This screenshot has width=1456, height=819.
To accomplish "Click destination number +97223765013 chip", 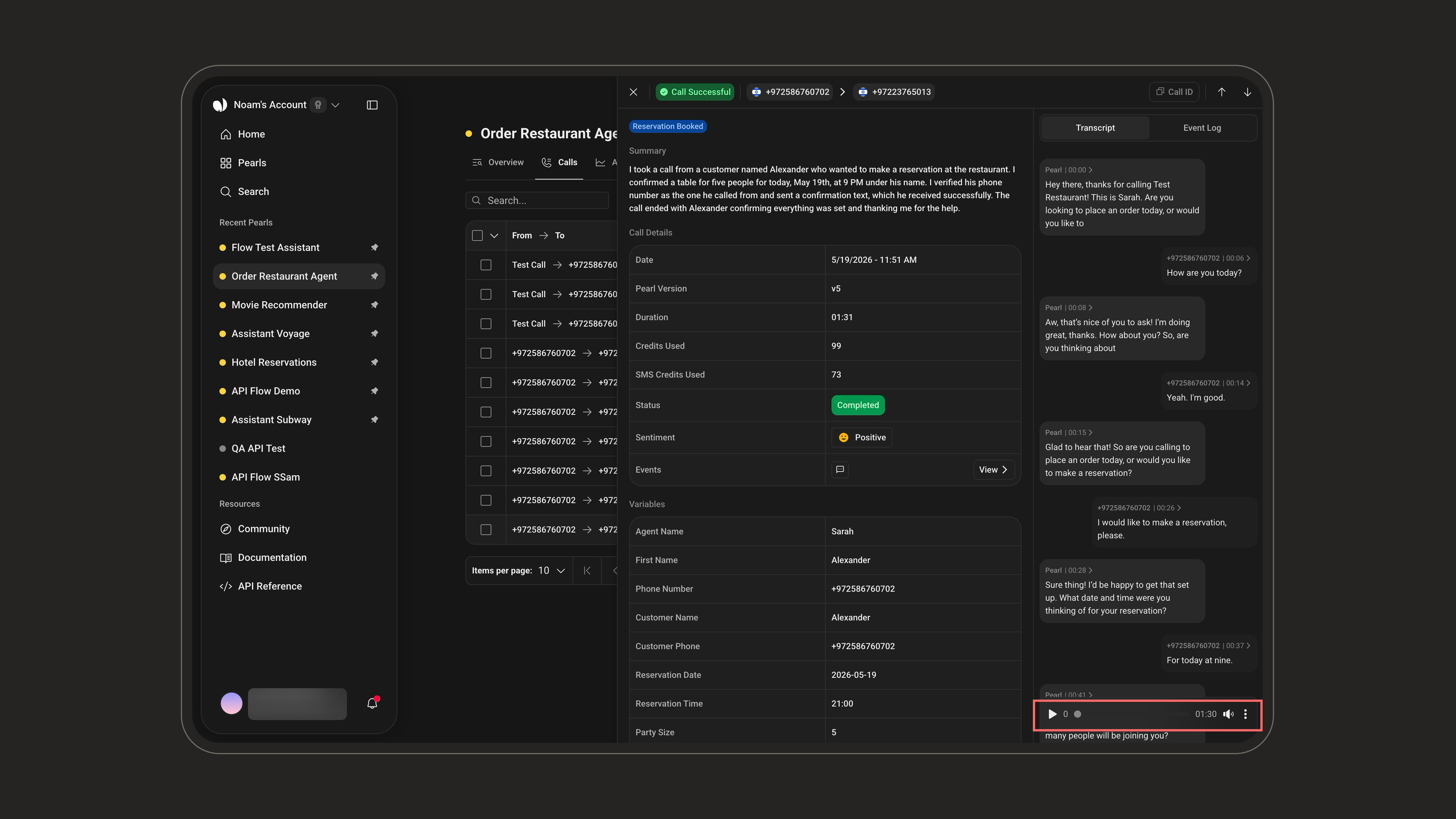I will (x=894, y=92).
